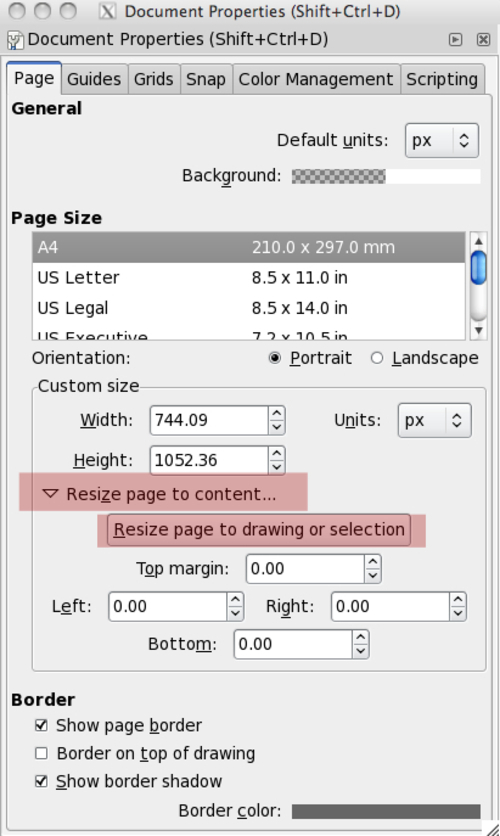The image size is (500, 836).
Task: Switch to the Page tab
Action: [34, 78]
